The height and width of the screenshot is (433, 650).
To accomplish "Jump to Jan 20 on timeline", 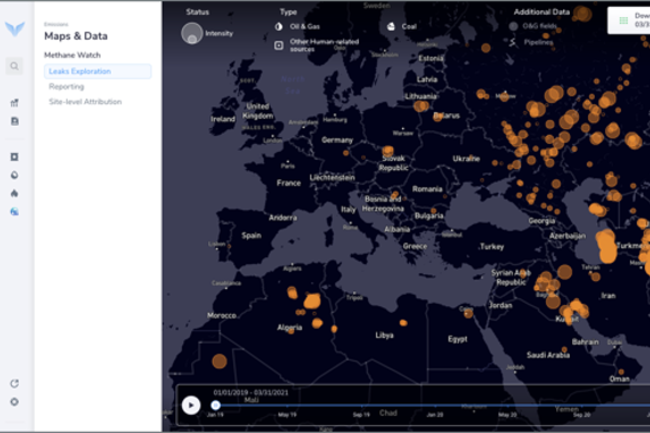I will (435, 415).
